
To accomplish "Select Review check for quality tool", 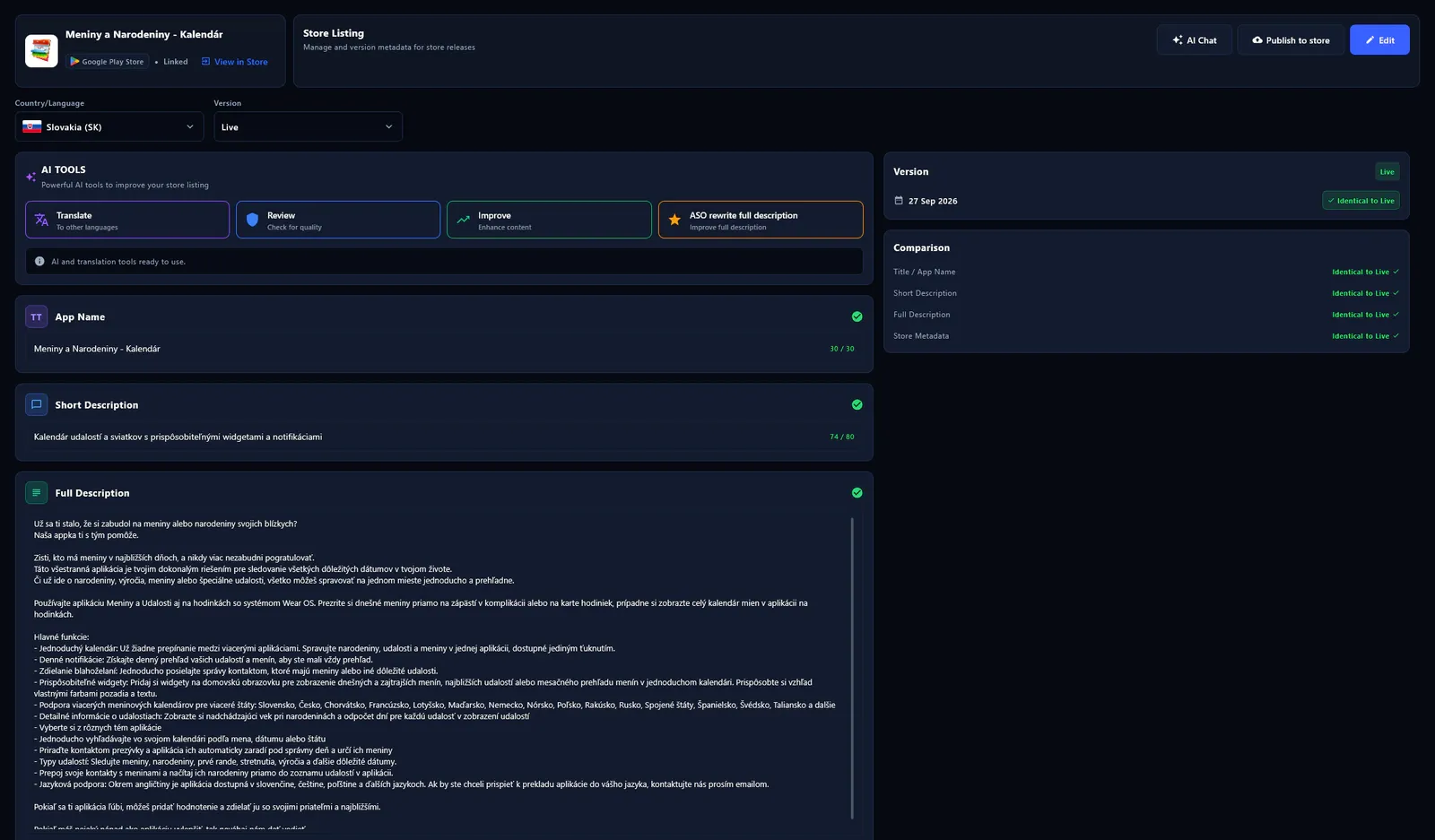I will click(338, 220).
